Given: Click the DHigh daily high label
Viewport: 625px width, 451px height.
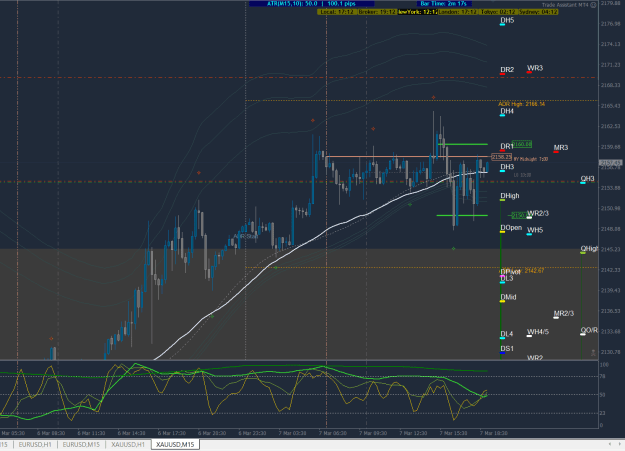Looking at the screenshot, I should (x=510, y=196).
